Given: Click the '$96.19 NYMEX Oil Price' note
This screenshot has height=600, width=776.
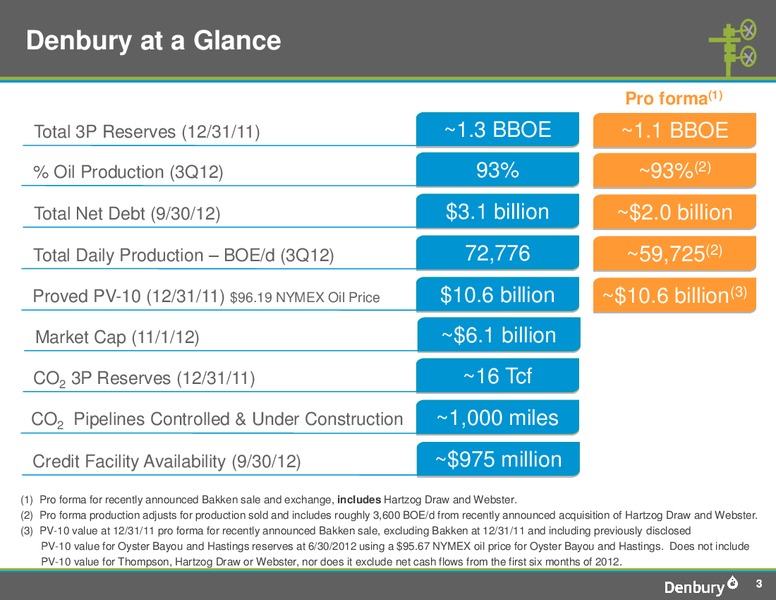Looking at the screenshot, I should 305,298.
